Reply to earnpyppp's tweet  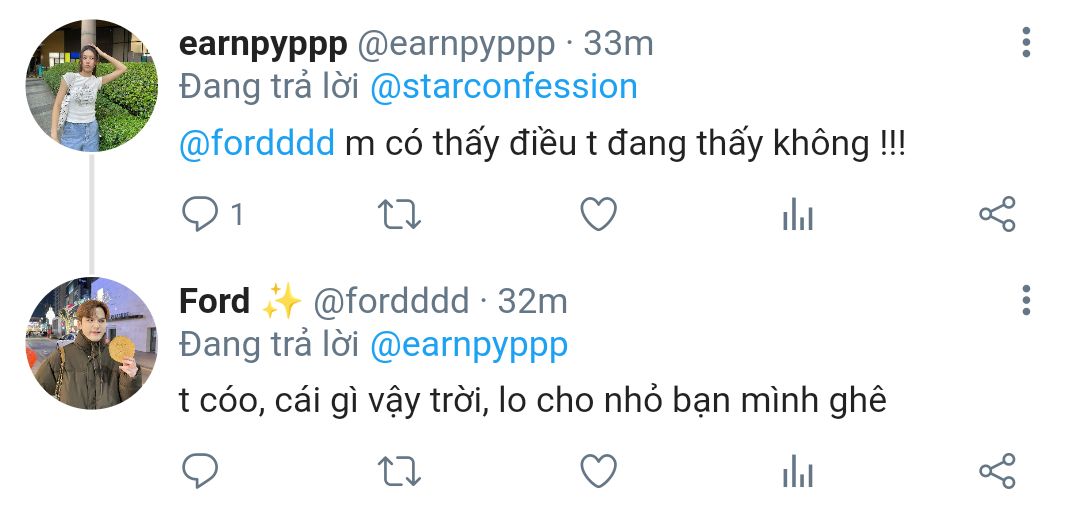(200, 214)
